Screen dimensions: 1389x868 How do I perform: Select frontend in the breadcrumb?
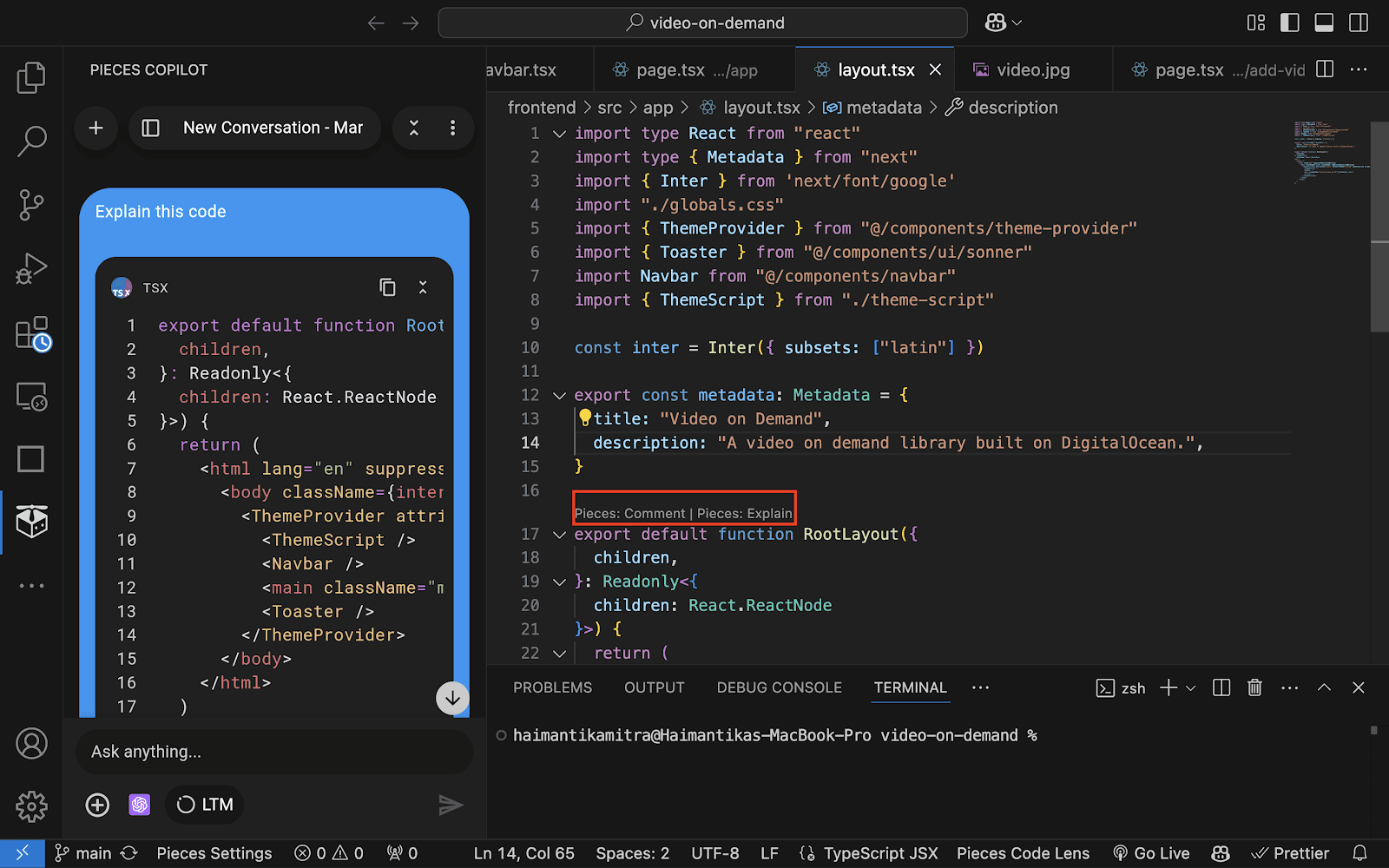point(542,108)
